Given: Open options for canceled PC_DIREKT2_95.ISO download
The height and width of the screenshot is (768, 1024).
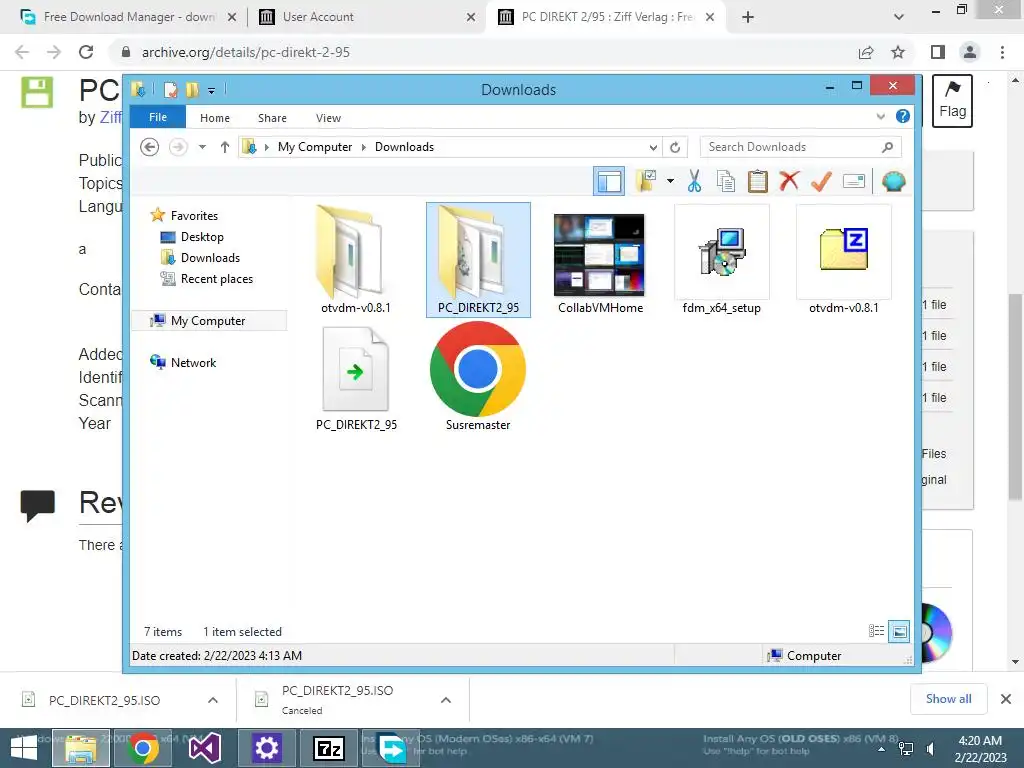Looking at the screenshot, I should tap(446, 700).
